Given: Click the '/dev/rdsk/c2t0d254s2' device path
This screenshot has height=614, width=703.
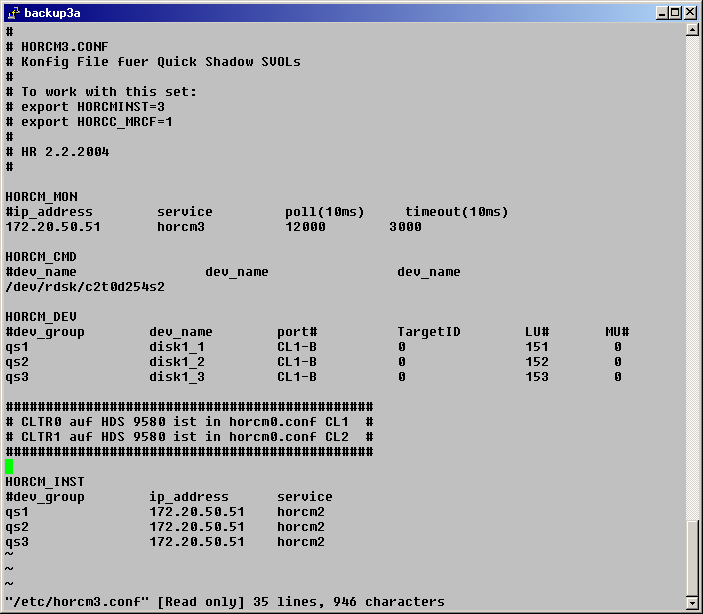Looking at the screenshot, I should [x=85, y=287].
